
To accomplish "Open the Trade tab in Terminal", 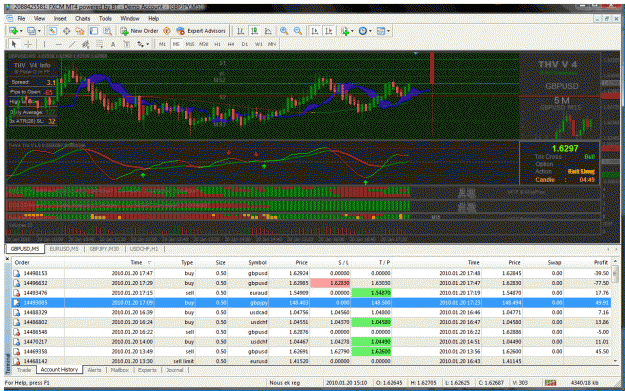I will [24, 370].
